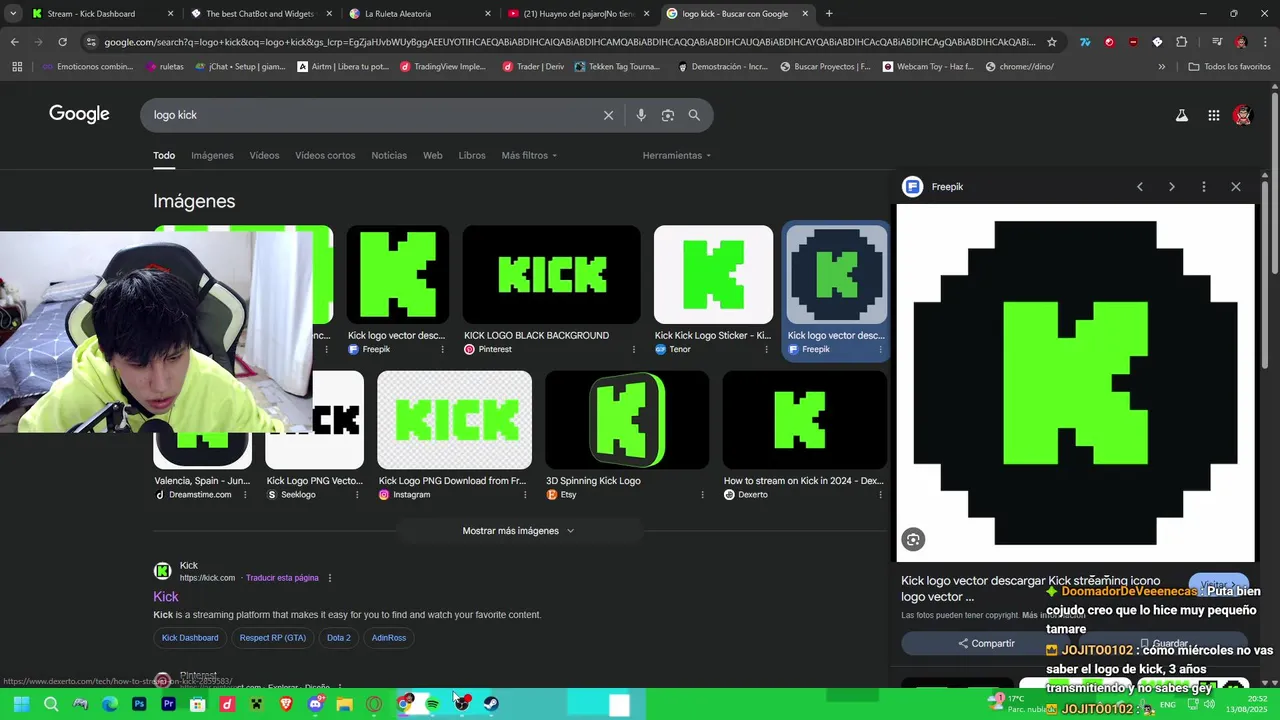
Task: Open the Kick search result title link
Action: [166, 597]
